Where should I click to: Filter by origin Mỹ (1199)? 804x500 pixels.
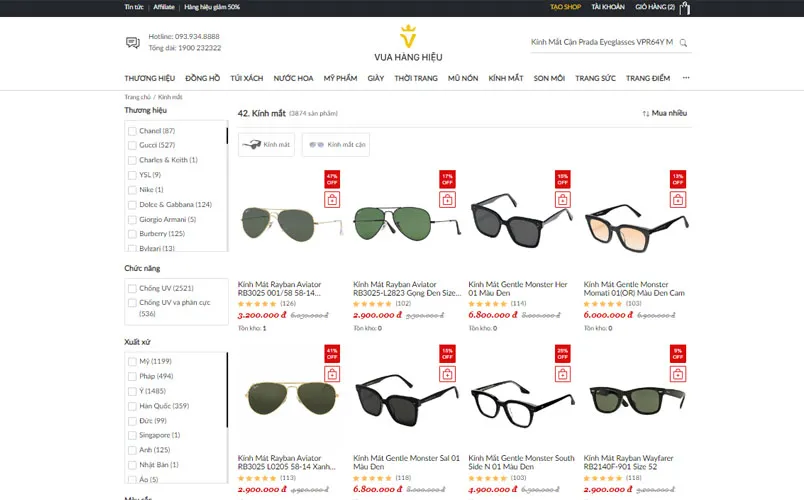[132, 362]
